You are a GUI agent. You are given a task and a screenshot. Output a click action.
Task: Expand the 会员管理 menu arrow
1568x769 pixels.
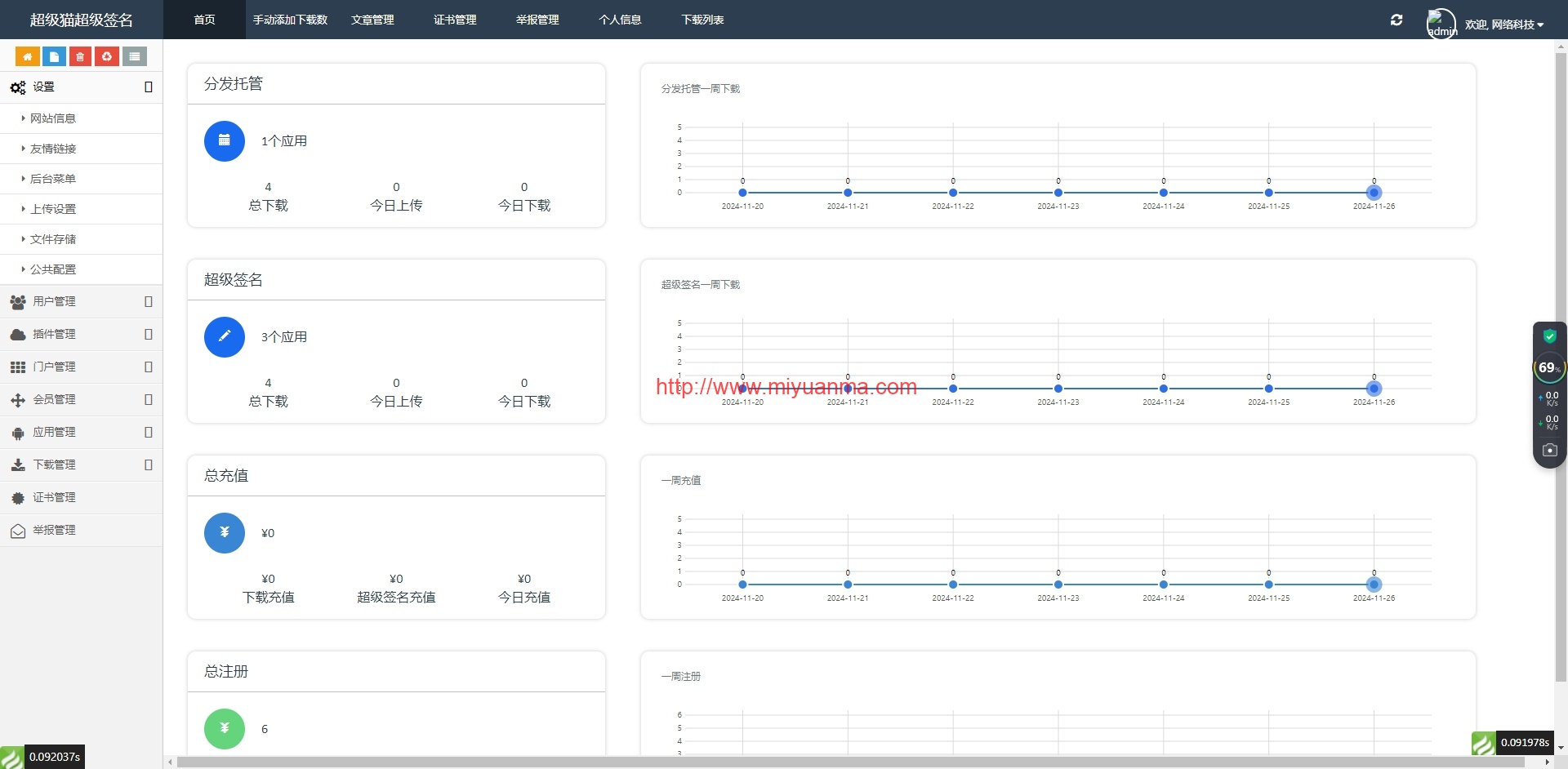tap(149, 400)
